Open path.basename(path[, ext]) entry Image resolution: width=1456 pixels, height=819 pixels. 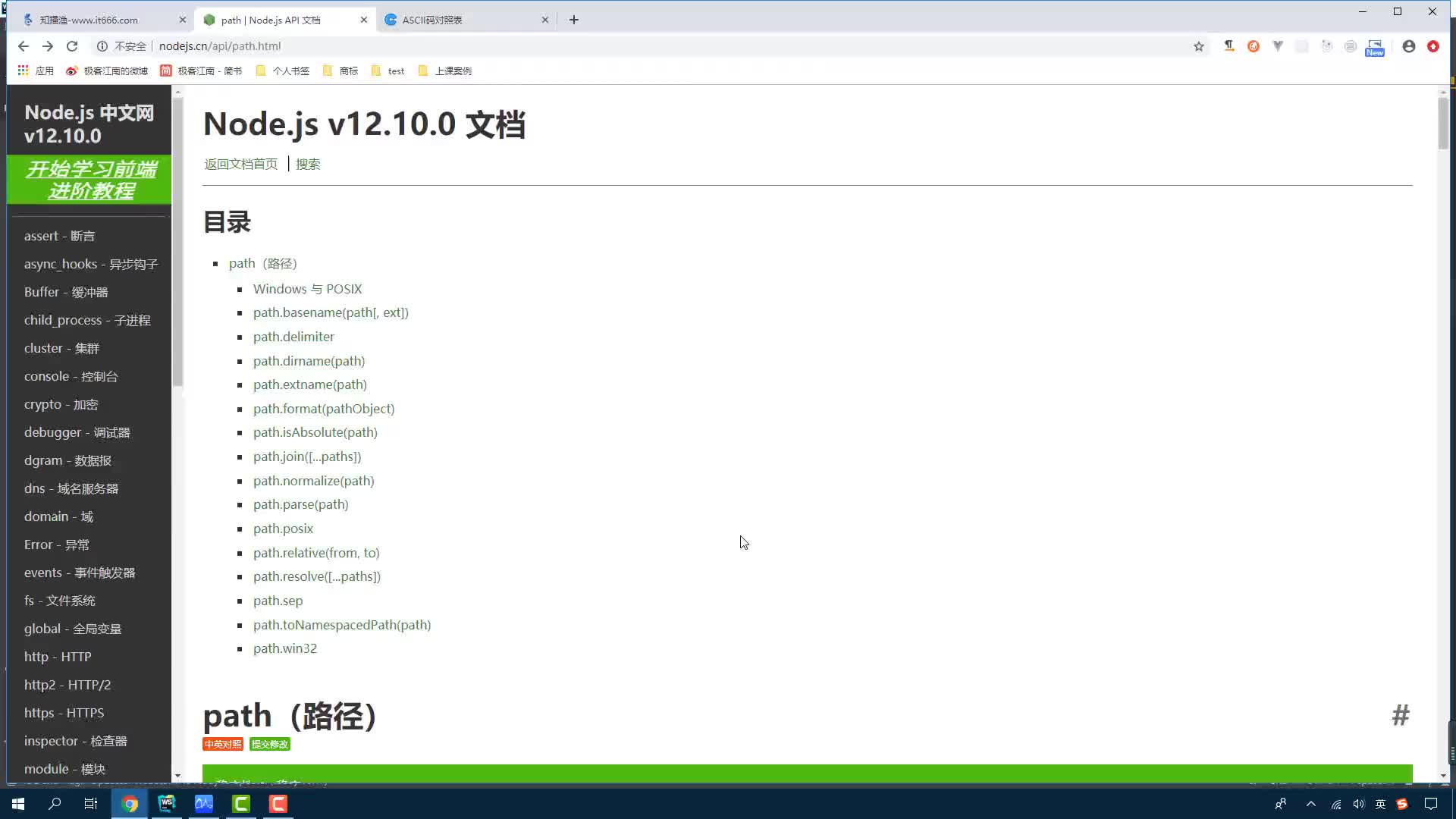(x=331, y=312)
